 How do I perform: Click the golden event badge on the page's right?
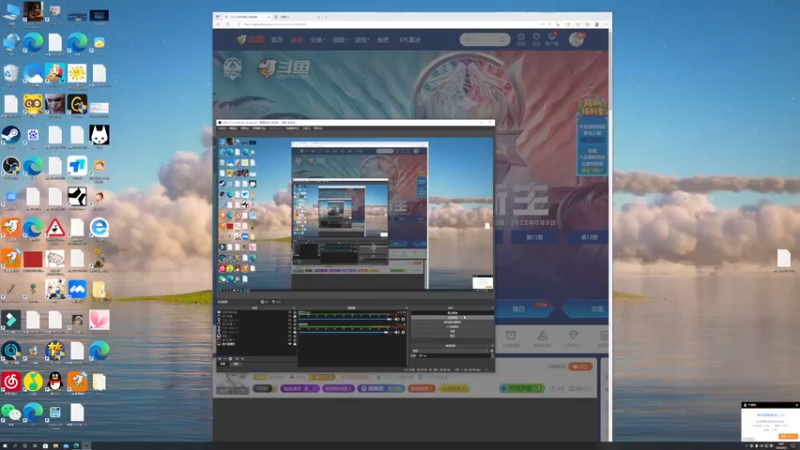[592, 107]
